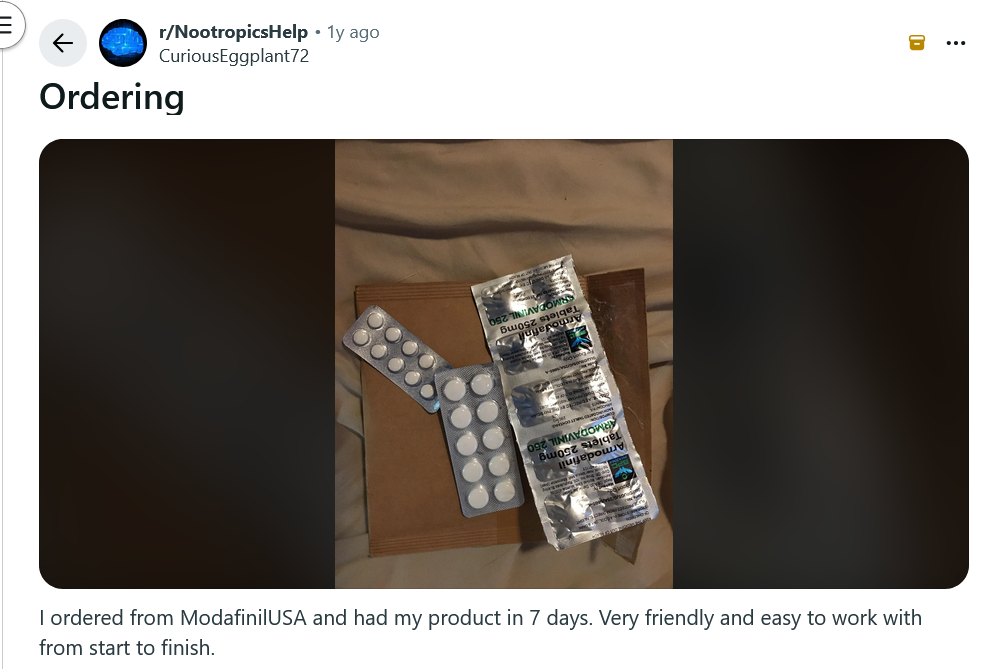Viewport: 991px width, 669px height.
Task: Click the silver Armodafinil blister strip in photo
Action: coord(564,400)
